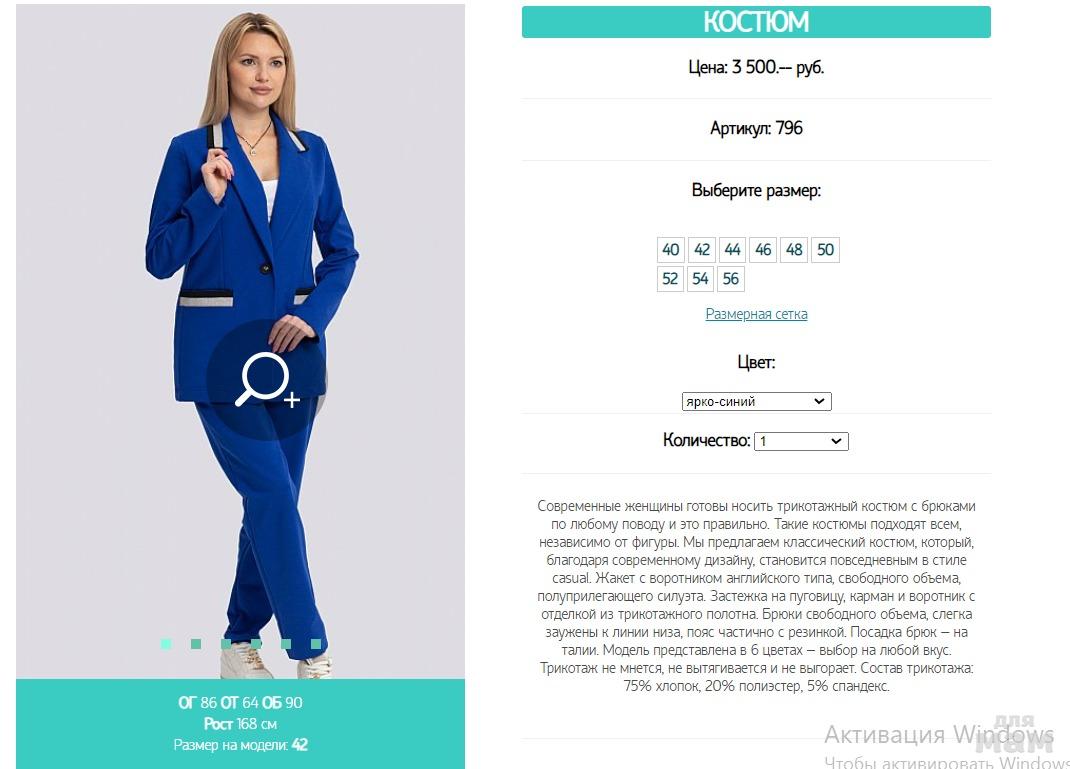Pick size 46 option
This screenshot has height=769, width=1070.
click(763, 250)
